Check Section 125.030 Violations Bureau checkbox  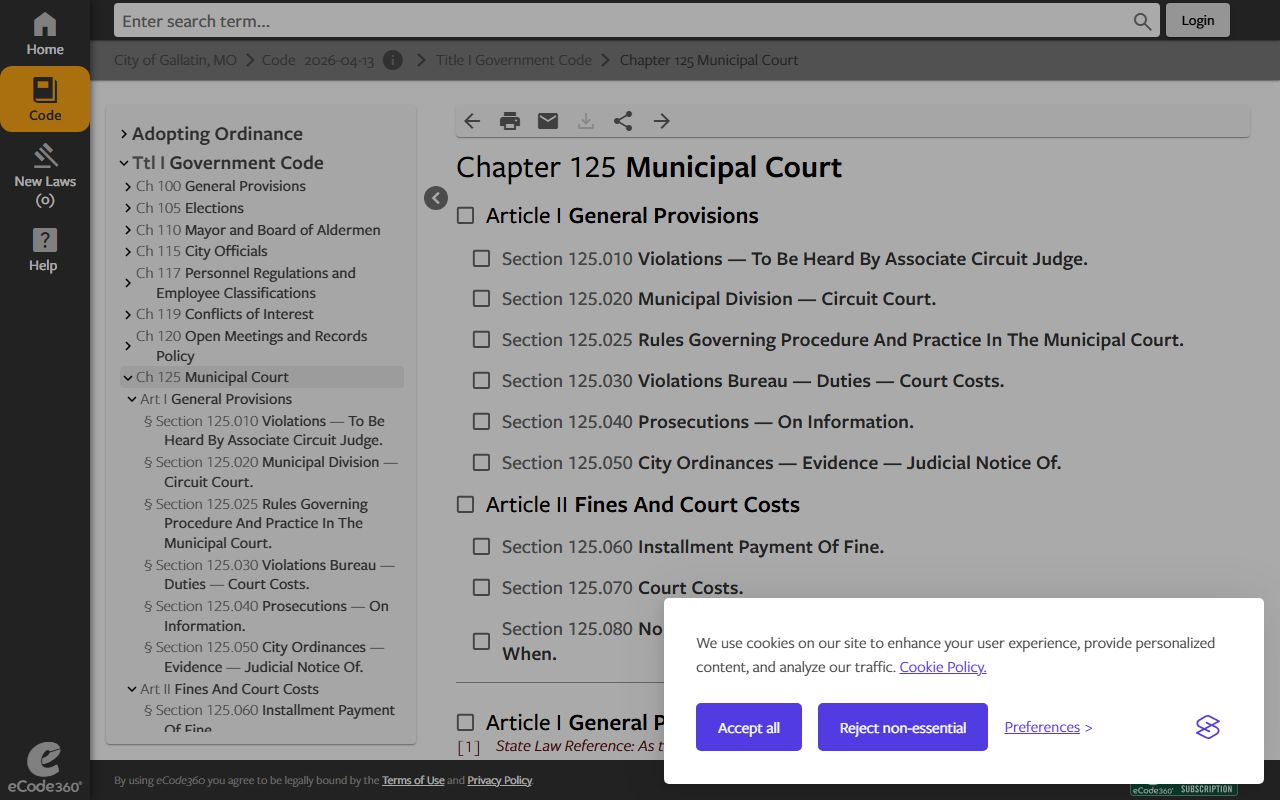pos(481,380)
